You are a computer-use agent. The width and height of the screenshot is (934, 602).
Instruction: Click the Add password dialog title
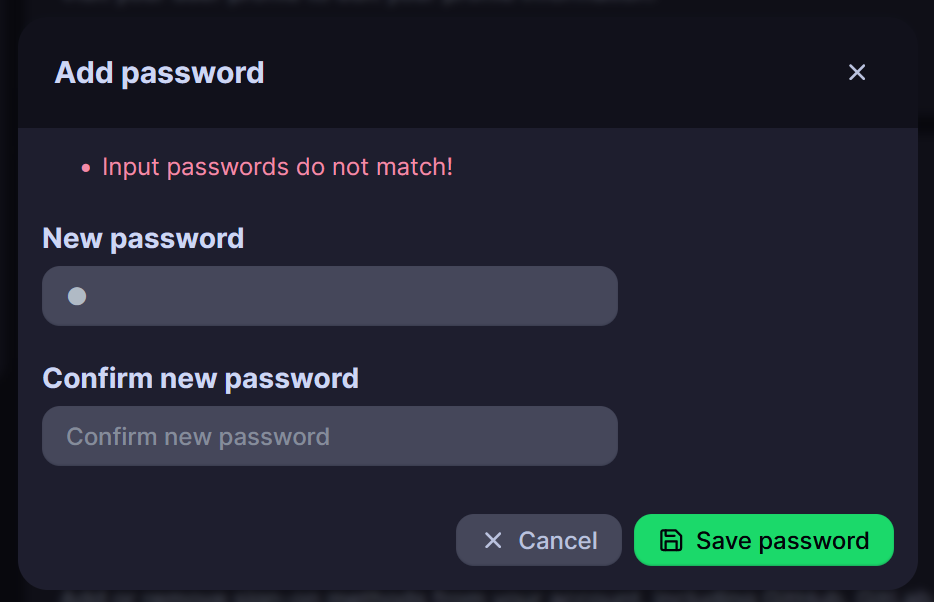click(159, 72)
